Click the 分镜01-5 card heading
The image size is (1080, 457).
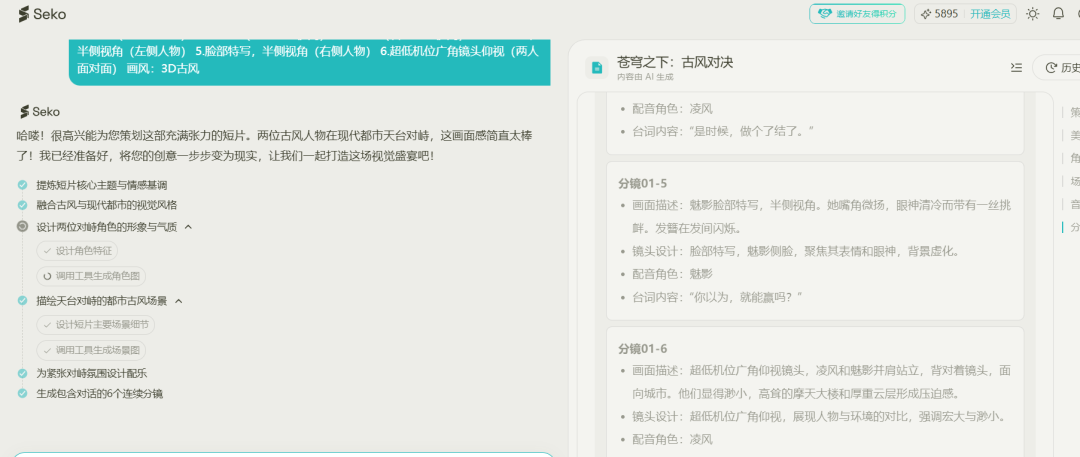point(643,183)
